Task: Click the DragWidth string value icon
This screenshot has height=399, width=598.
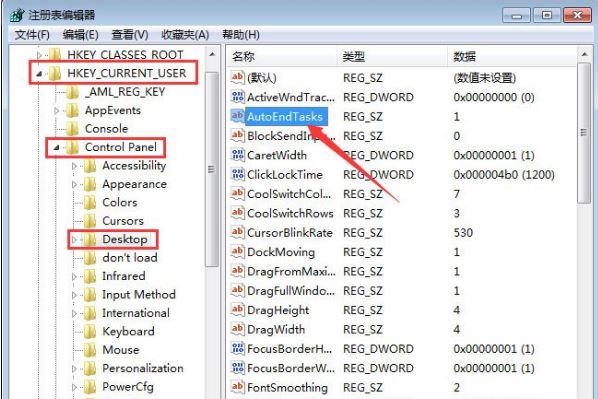Action: [x=238, y=329]
